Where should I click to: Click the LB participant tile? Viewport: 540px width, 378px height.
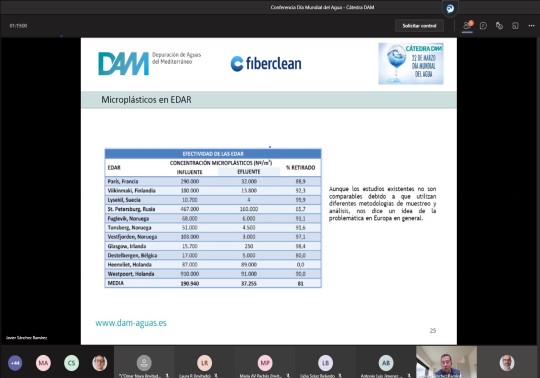[325, 362]
